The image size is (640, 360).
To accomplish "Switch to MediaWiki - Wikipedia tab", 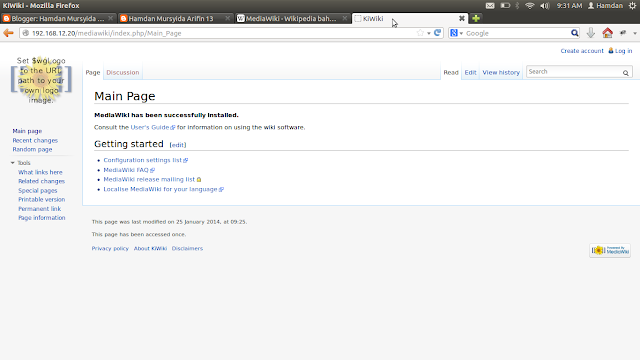I will point(293,18).
